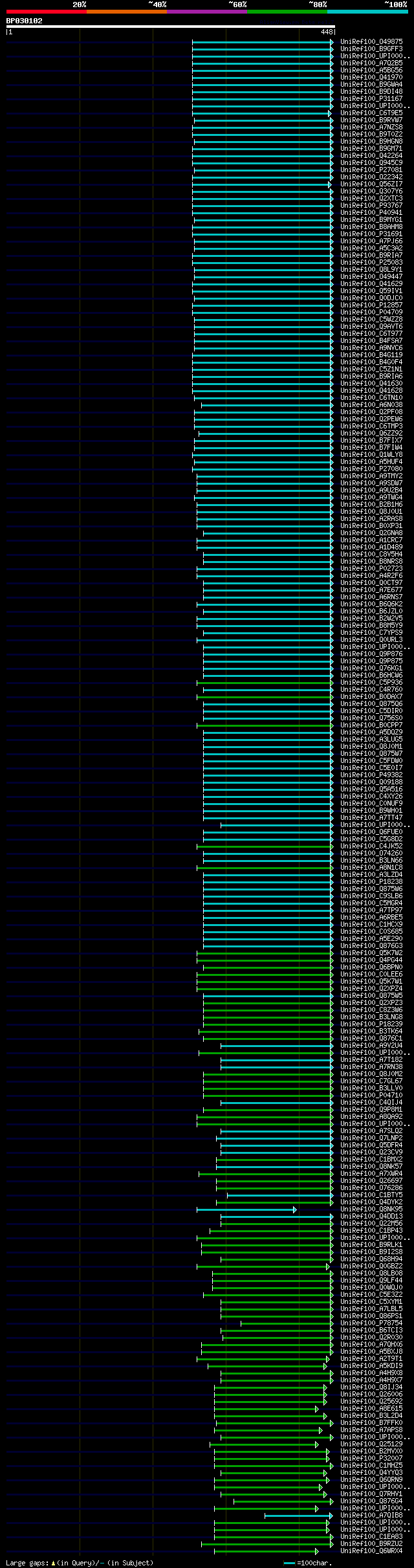
Task: Click hit label UniRef100_C6T9E5
Action: (371, 113)
